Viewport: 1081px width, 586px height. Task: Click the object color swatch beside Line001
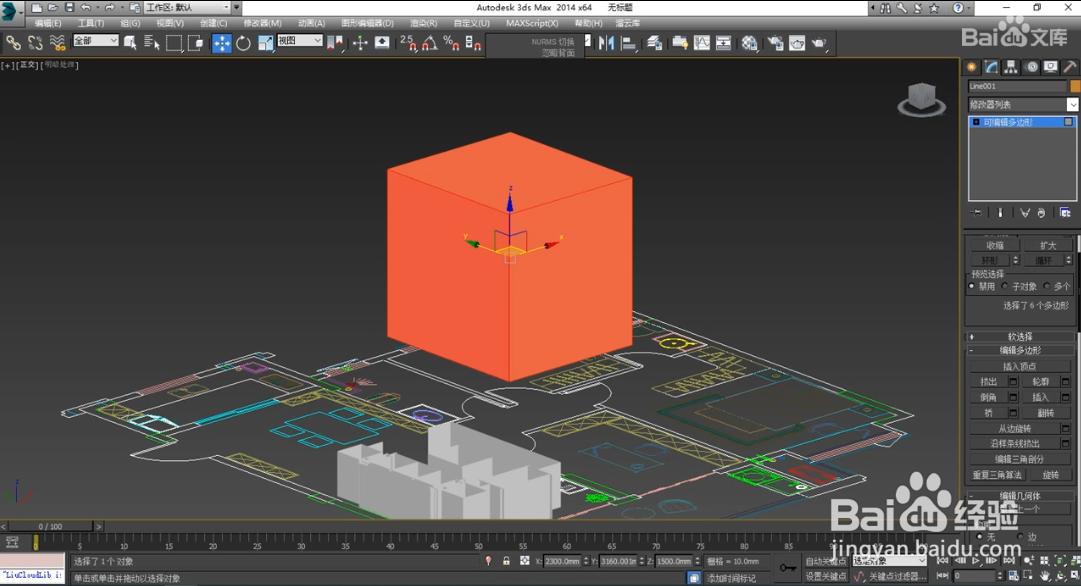click(1075, 87)
